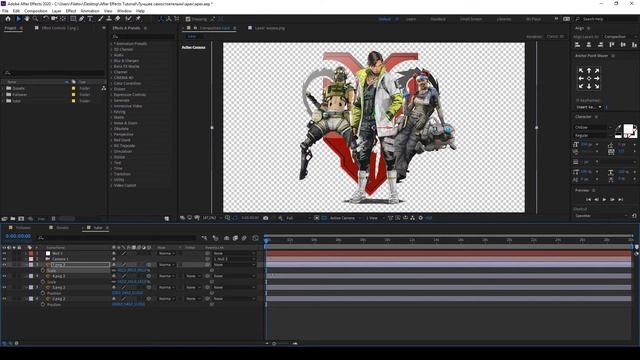Click the up arrow in Anchor Point Mover
This screenshot has height=360, width=640.
tap(589, 71)
